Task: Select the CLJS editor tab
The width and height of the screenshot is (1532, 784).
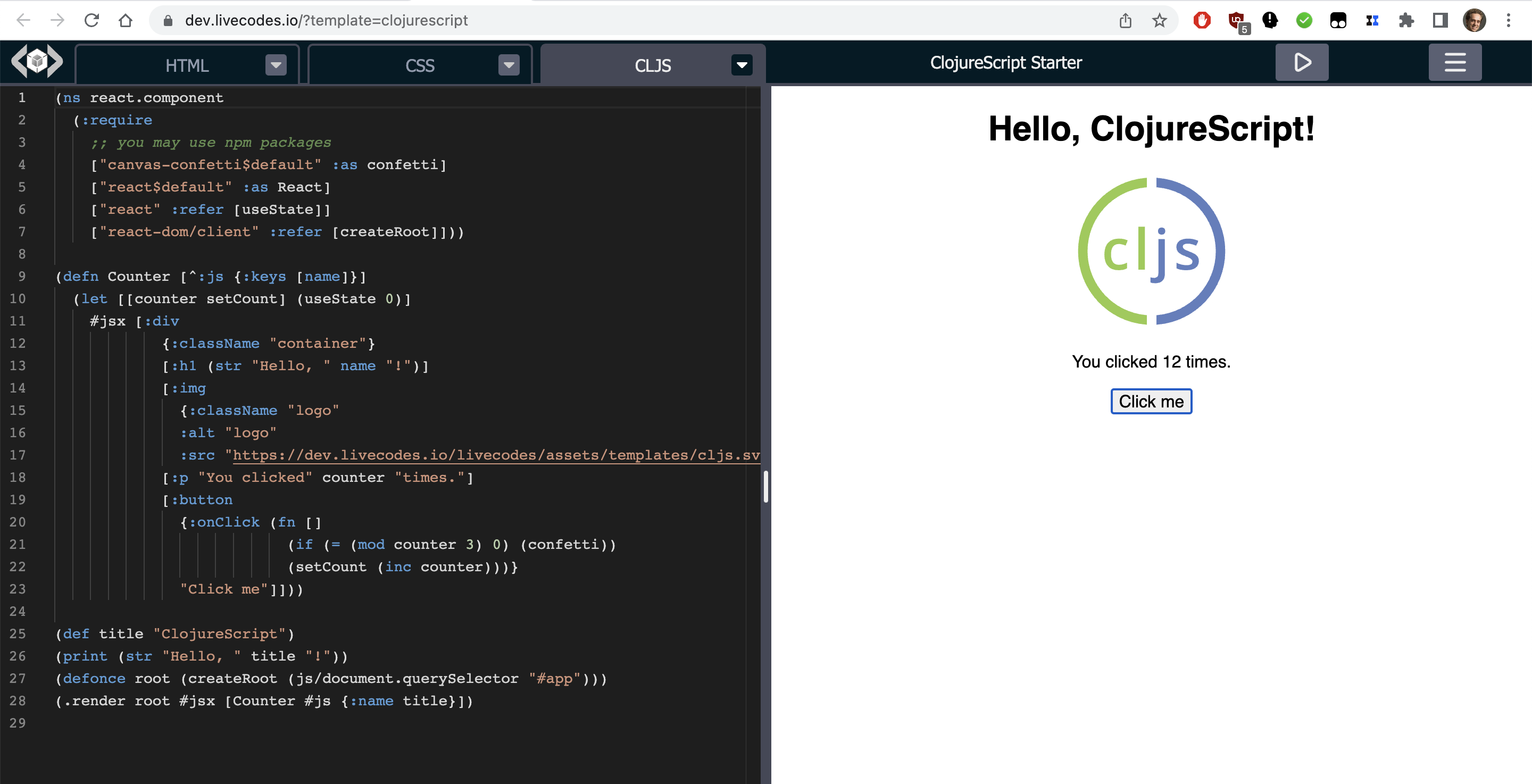Action: 652,65
